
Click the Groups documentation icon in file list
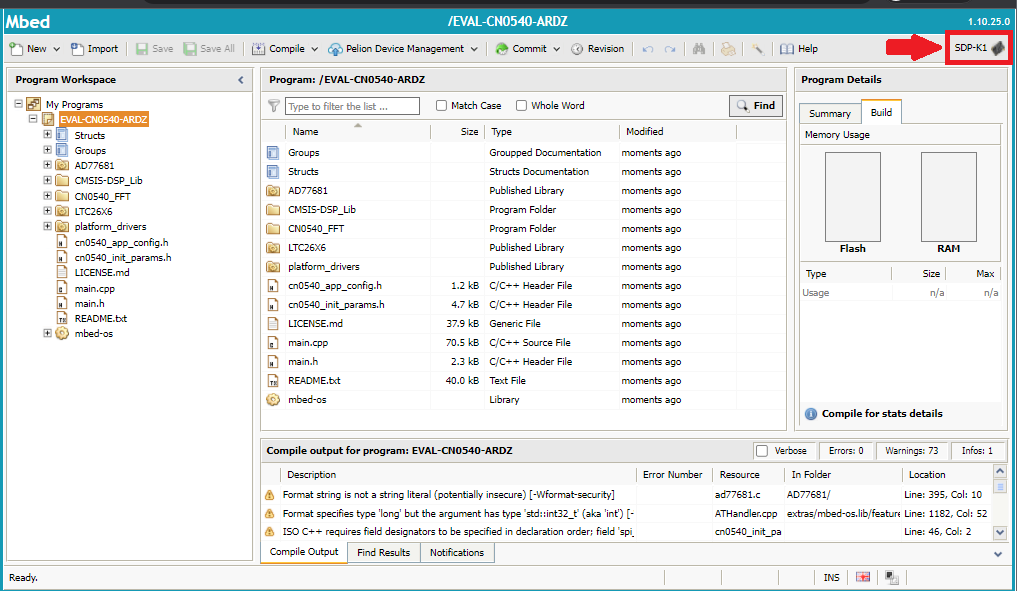point(273,153)
